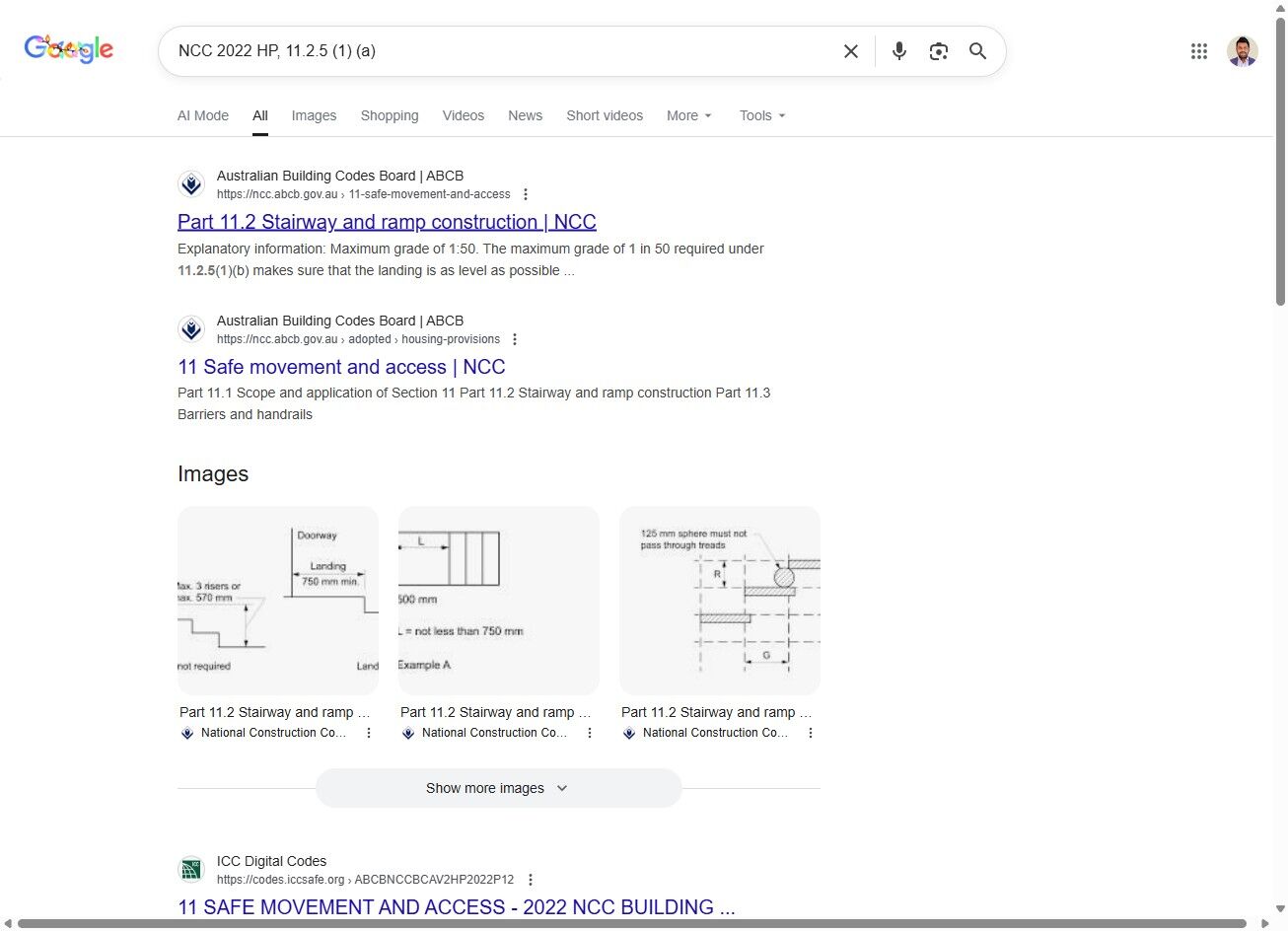1288x931 pixels.
Task: Open the 'Example A' 750 mm diagram thumbnail
Action: click(x=499, y=601)
